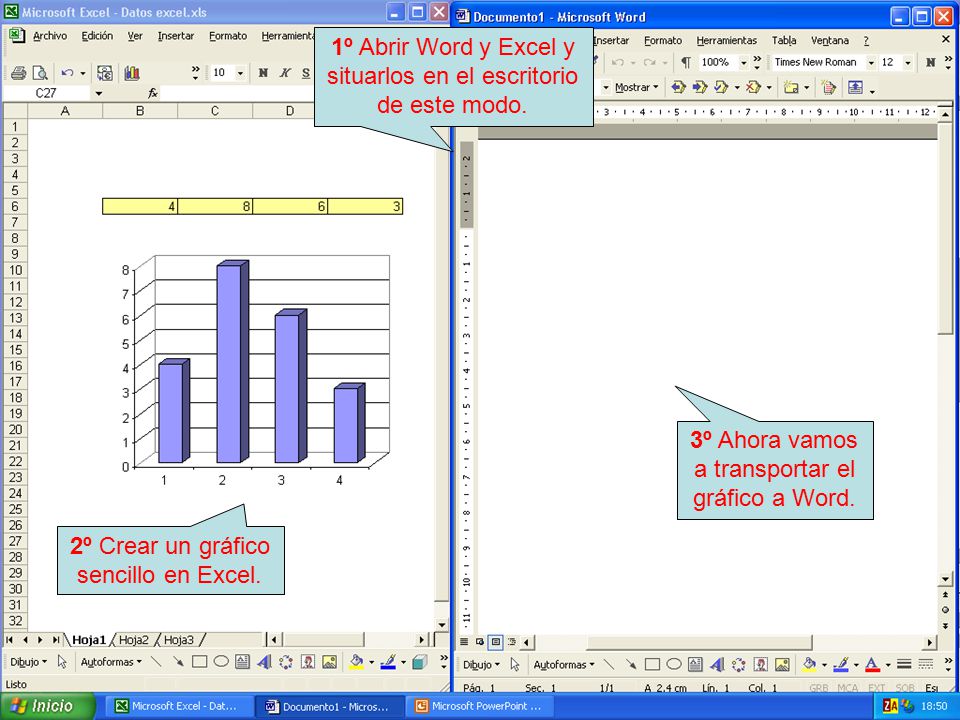The height and width of the screenshot is (720, 960).
Task: Open the Chart Wizard in Excel toolbar
Action: coord(132,73)
